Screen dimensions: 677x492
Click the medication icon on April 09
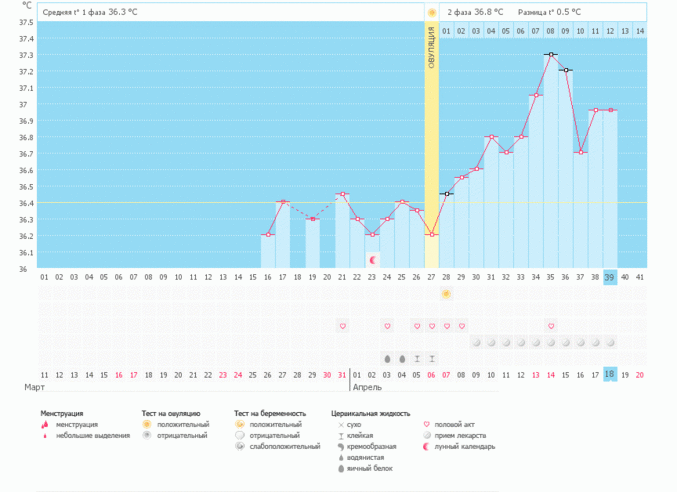[476, 342]
